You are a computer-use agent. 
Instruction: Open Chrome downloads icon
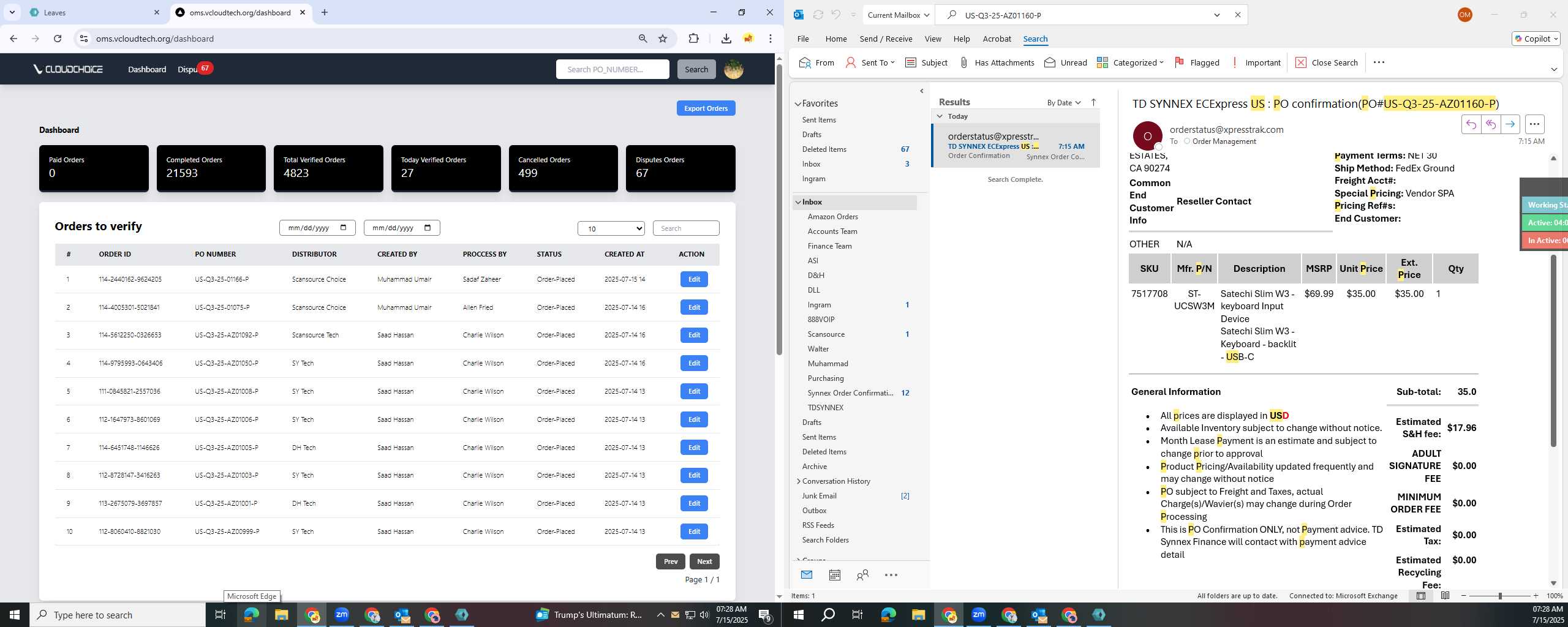(726, 39)
